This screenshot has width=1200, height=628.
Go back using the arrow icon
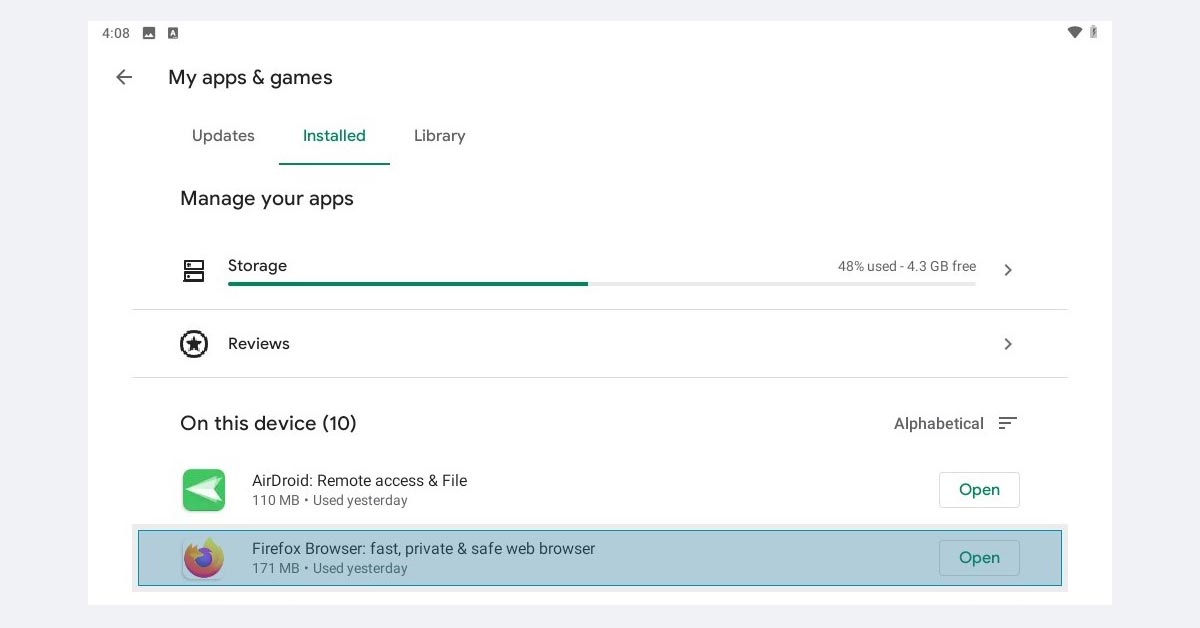click(124, 77)
